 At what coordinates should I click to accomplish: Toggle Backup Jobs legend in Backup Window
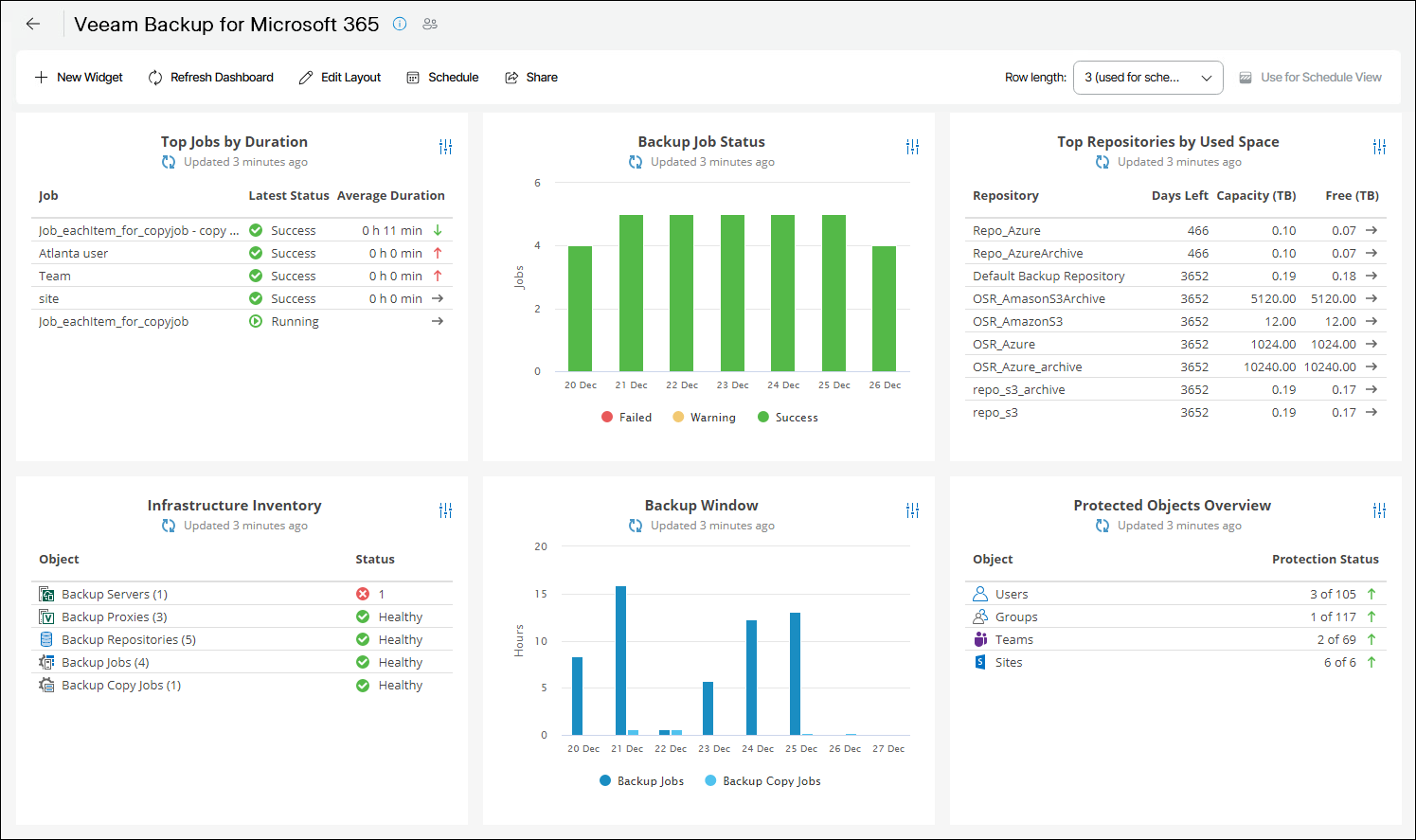tap(641, 781)
